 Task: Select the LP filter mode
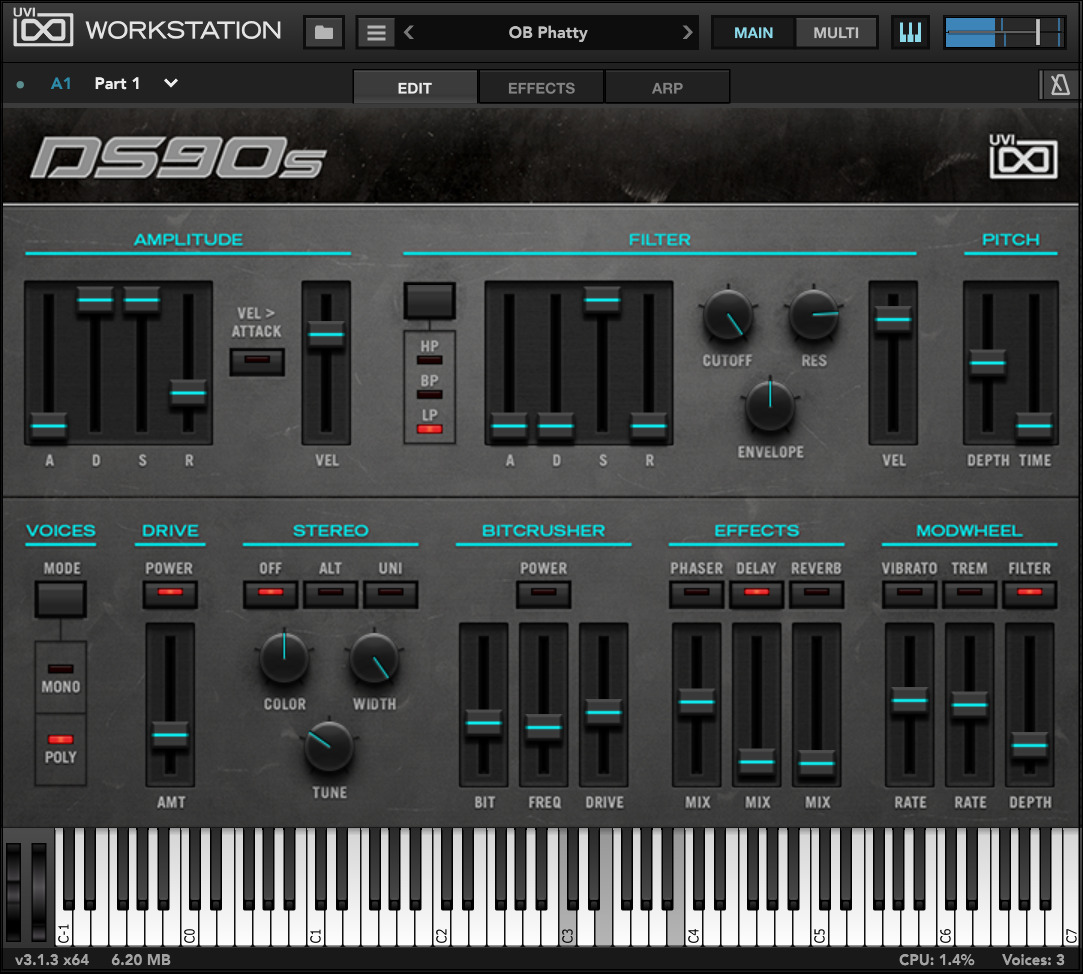tap(430, 429)
